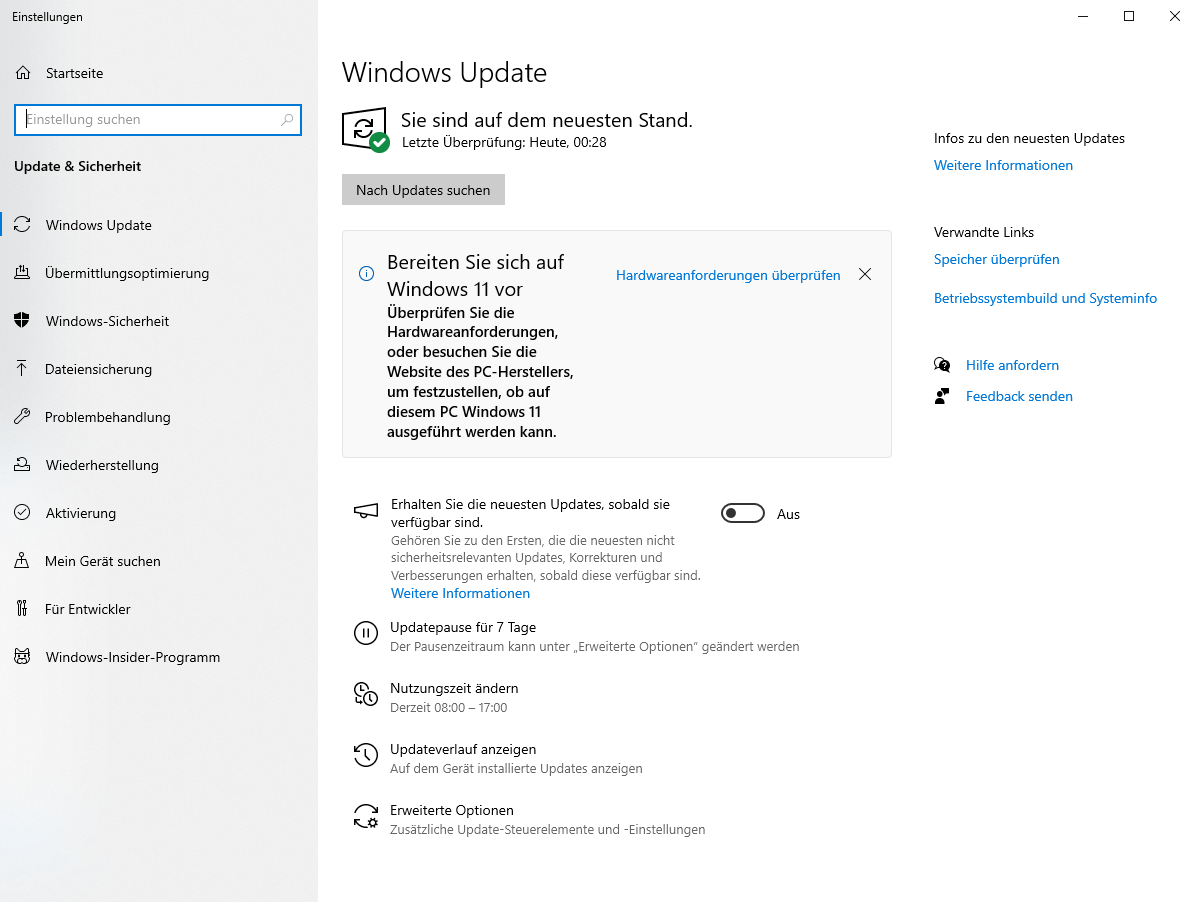Screen dimensions: 1195x902
Task: Select Wiederherstellung in the sidebar
Action: coord(159,465)
